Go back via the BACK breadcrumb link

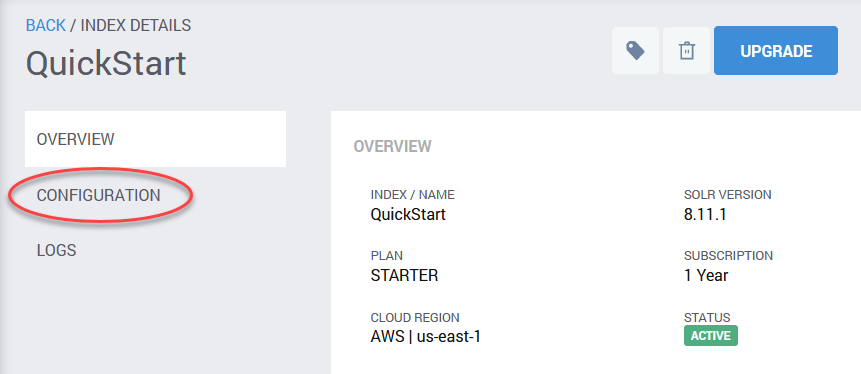click(x=46, y=25)
